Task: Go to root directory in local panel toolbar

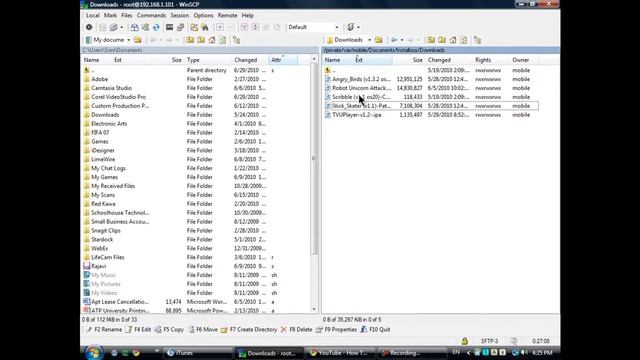Action: click(x=201, y=40)
